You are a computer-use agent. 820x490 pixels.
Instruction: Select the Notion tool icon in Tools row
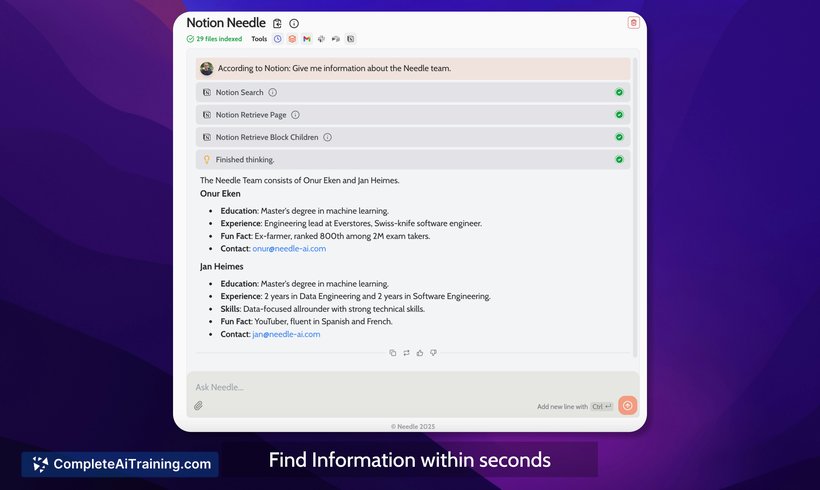(x=351, y=39)
